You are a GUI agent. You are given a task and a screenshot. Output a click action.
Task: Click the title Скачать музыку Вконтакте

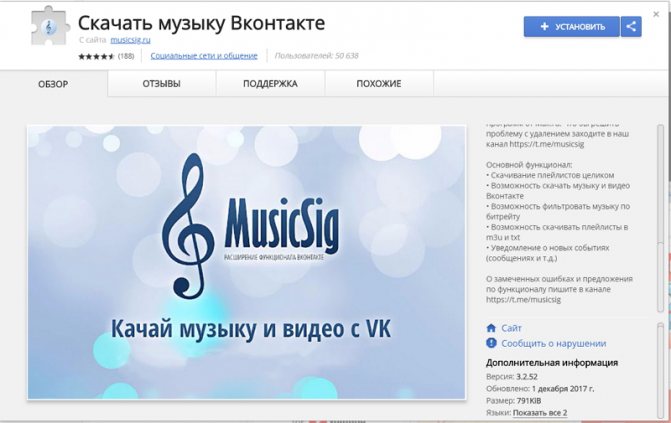coord(201,23)
